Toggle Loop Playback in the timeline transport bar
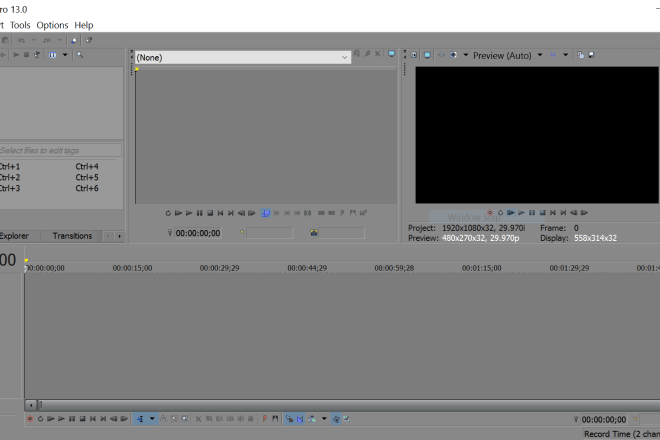Screen dimensions: 660x440 tap(40, 419)
